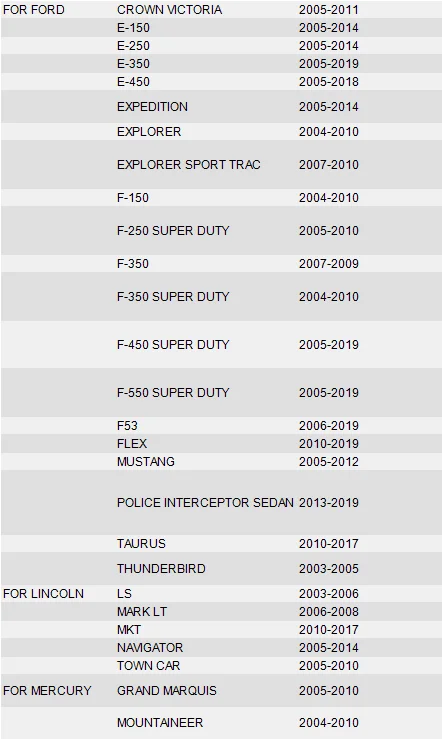Select the EXPEDITION model name

pos(152,107)
